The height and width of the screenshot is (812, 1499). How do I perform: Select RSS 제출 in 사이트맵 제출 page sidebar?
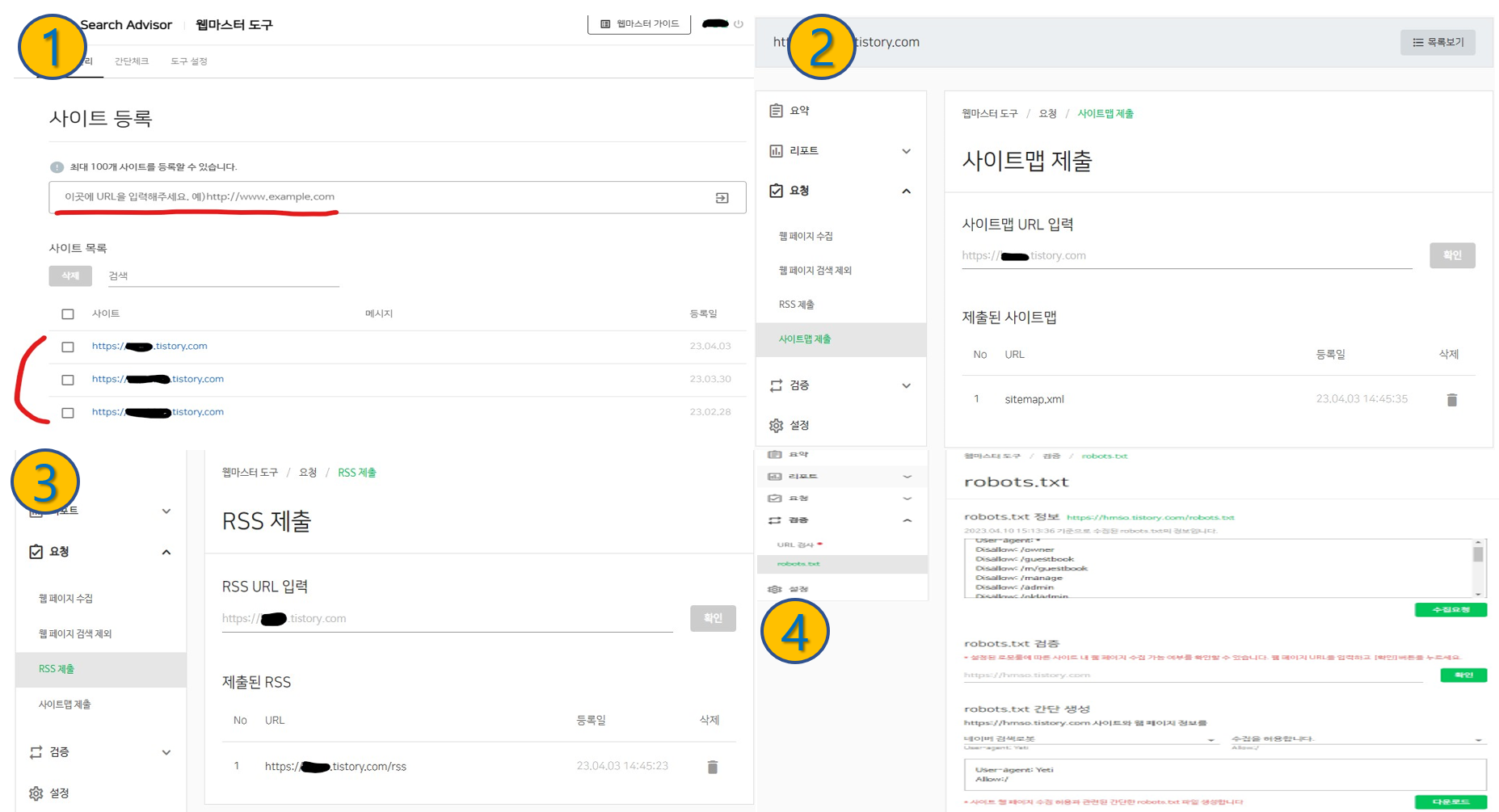797,305
